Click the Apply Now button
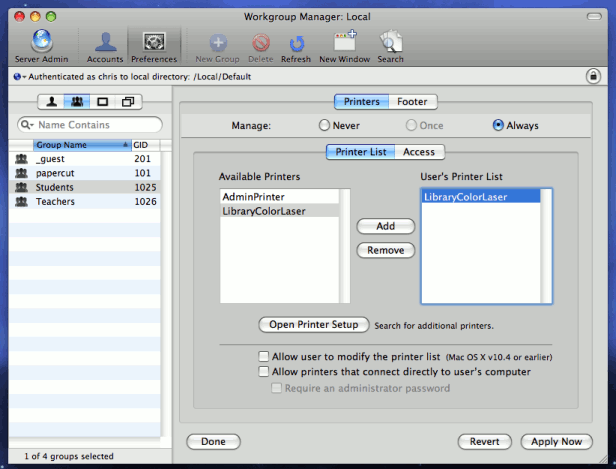616x469 pixels. (x=556, y=442)
